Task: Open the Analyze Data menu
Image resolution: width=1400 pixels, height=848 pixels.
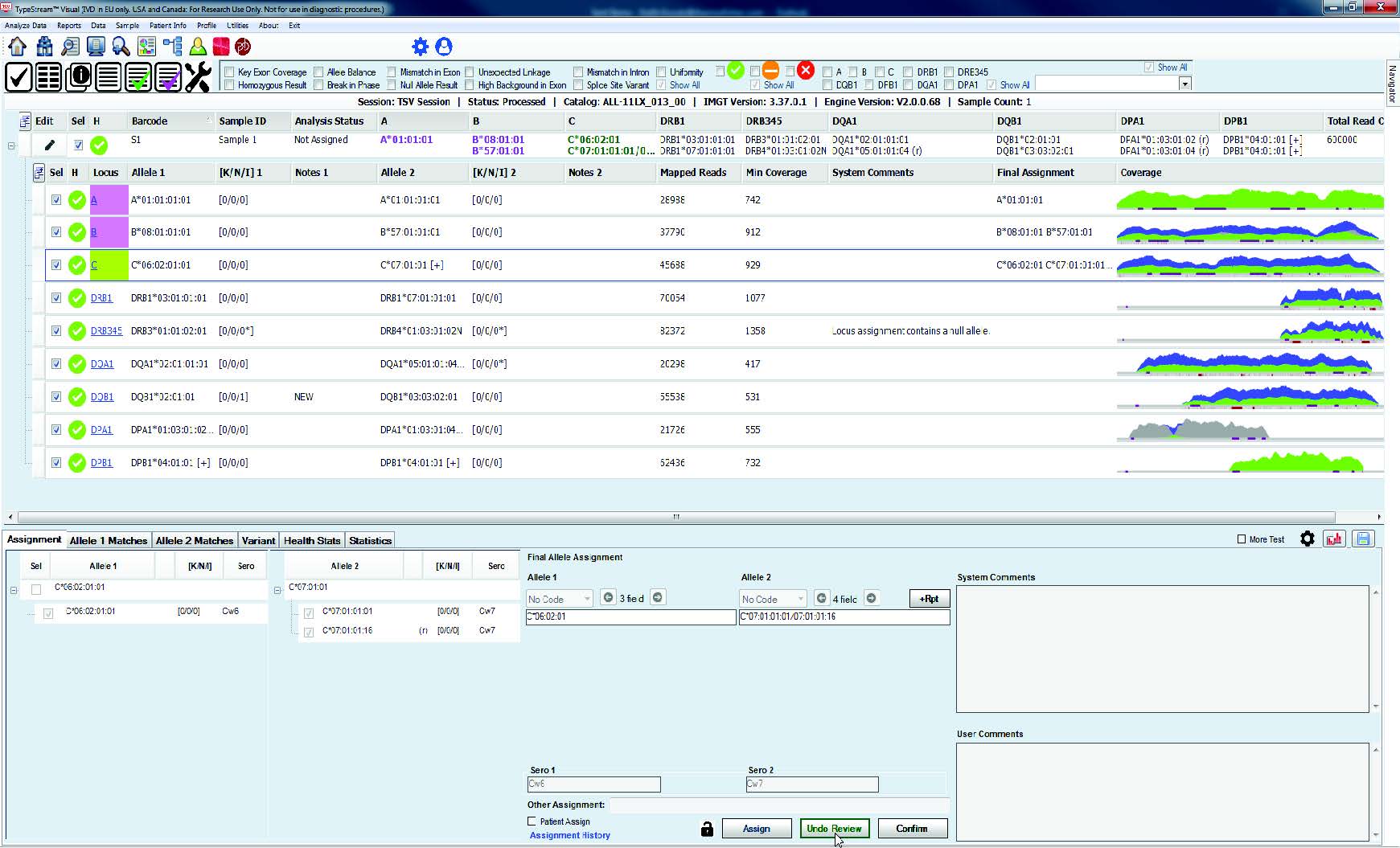Action: pyautogui.click(x=26, y=26)
